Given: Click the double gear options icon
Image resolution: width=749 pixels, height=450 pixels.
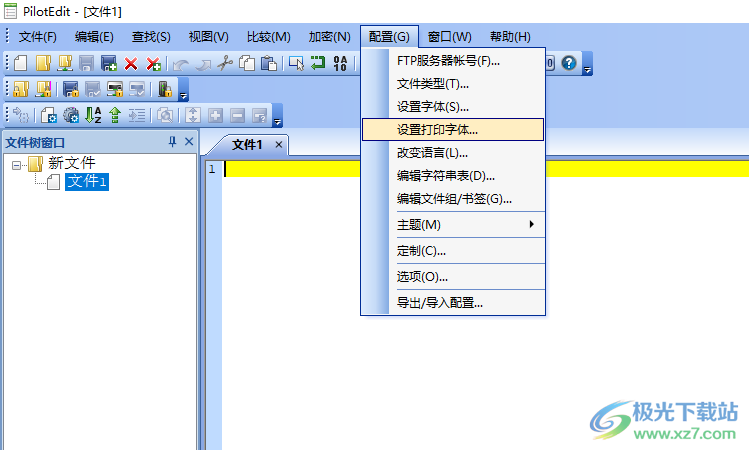Looking at the screenshot, I should [x=71, y=115].
